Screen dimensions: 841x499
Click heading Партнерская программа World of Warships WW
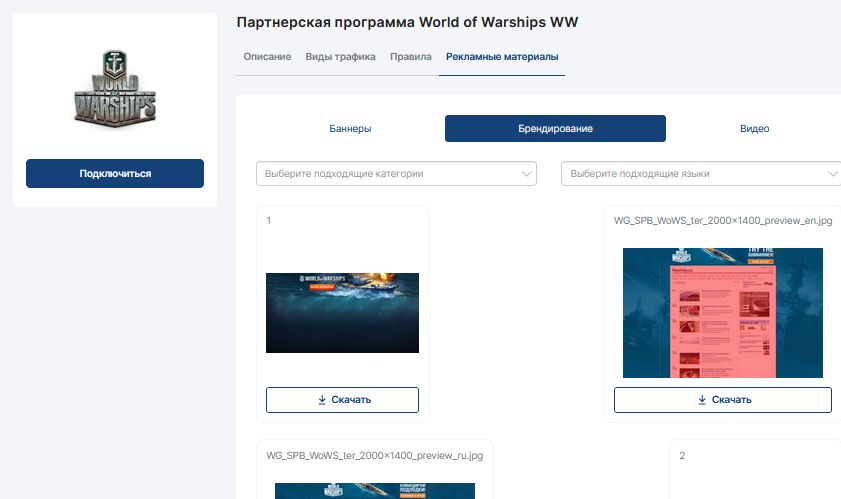[407, 22]
